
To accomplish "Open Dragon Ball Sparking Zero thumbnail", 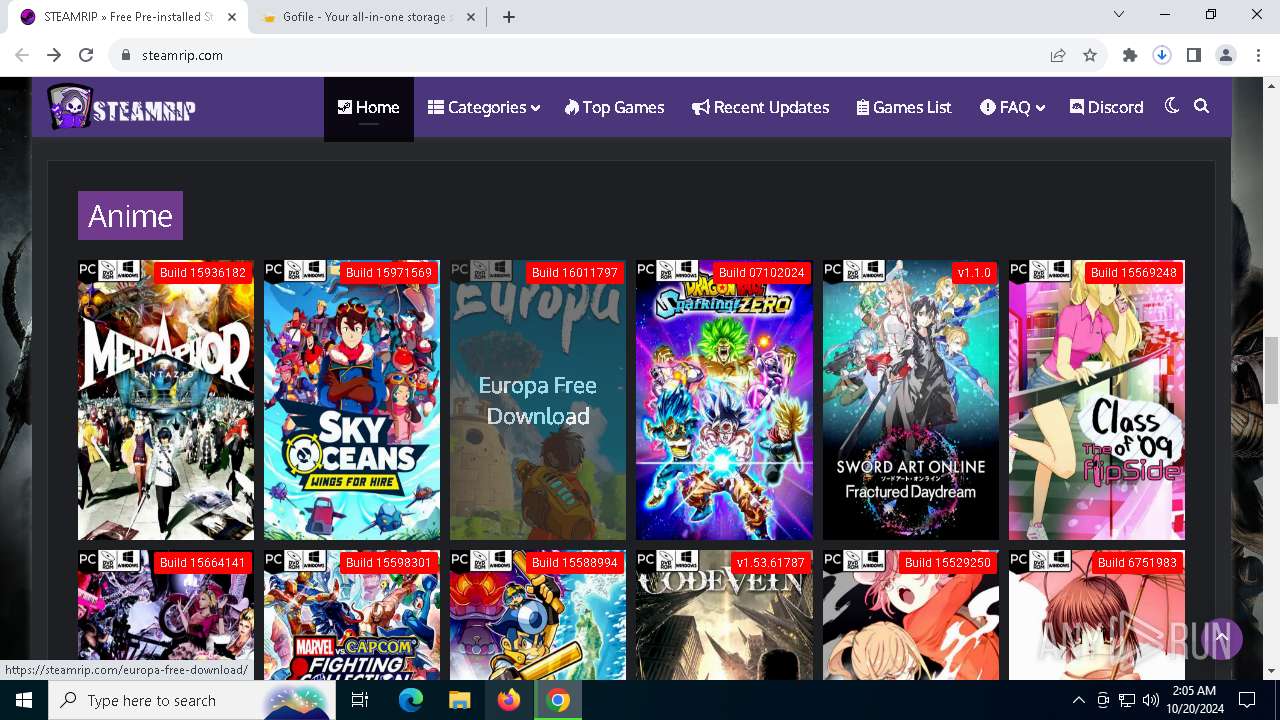I will 724,400.
